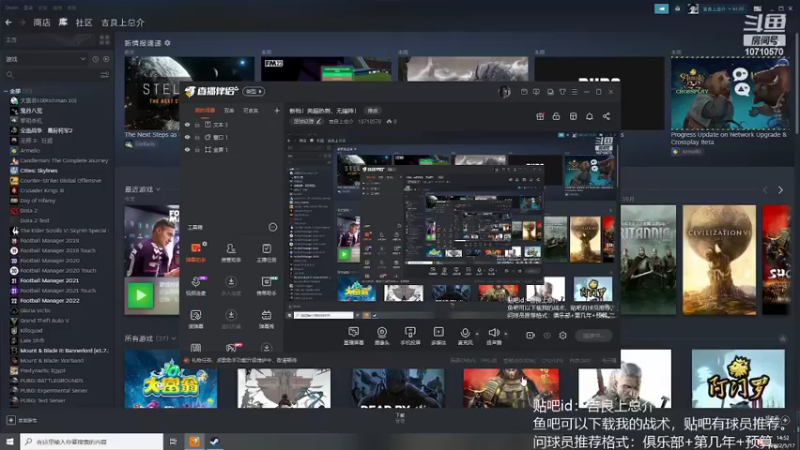Click the Steam library filter sliders icon
This screenshot has width=800, height=450.
tap(105, 75)
